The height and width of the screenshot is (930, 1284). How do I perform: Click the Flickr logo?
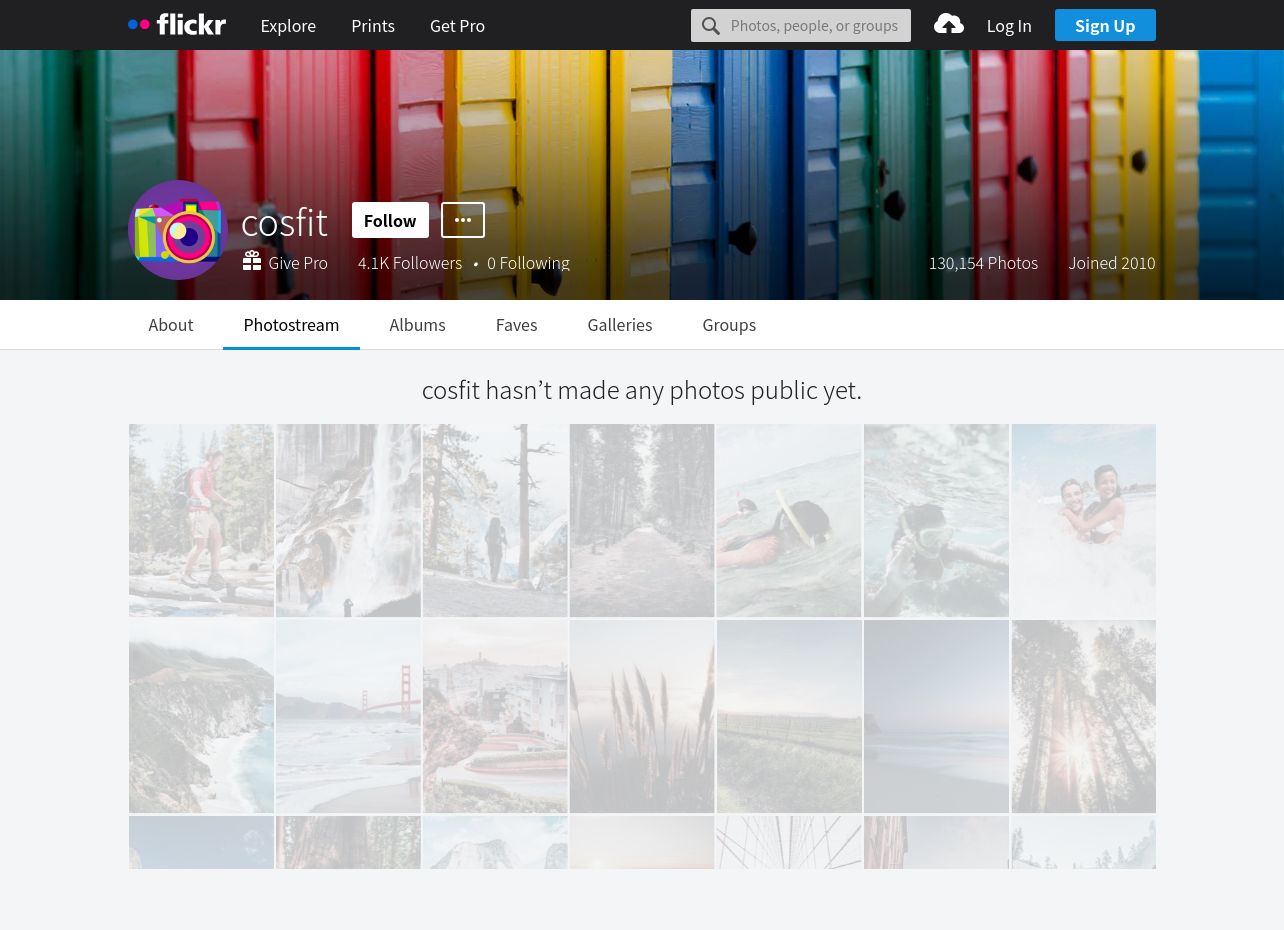coord(177,25)
